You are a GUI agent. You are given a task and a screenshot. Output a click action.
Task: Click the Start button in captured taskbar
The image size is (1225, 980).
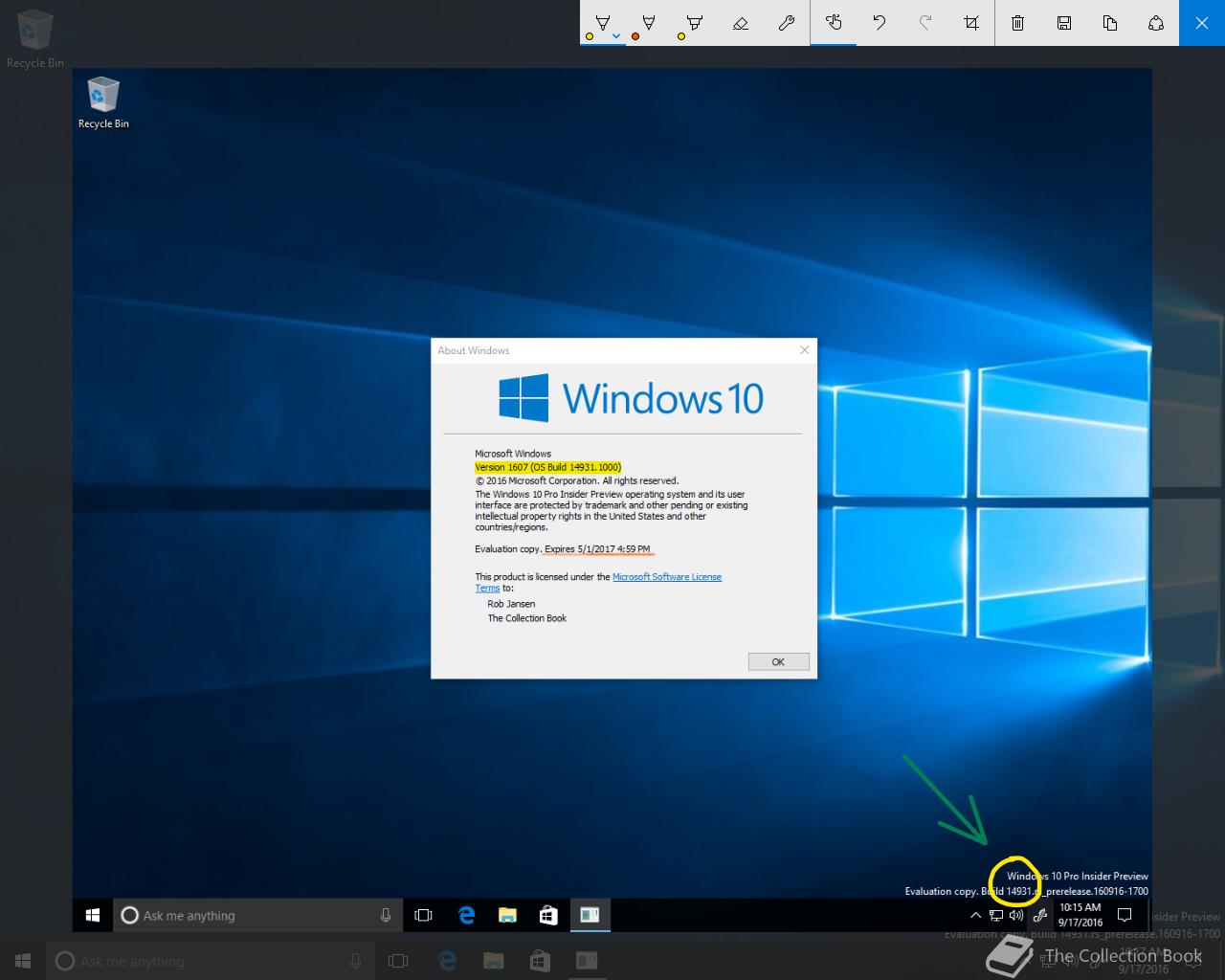[93, 915]
